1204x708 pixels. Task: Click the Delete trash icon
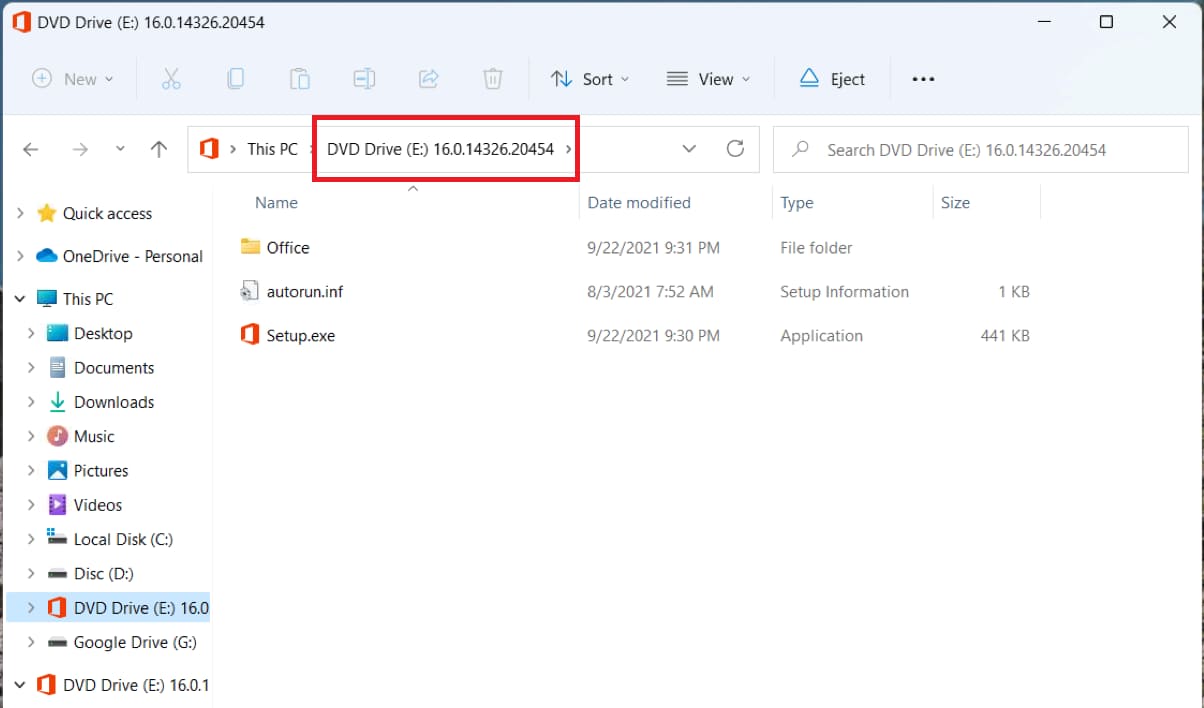[x=492, y=79]
